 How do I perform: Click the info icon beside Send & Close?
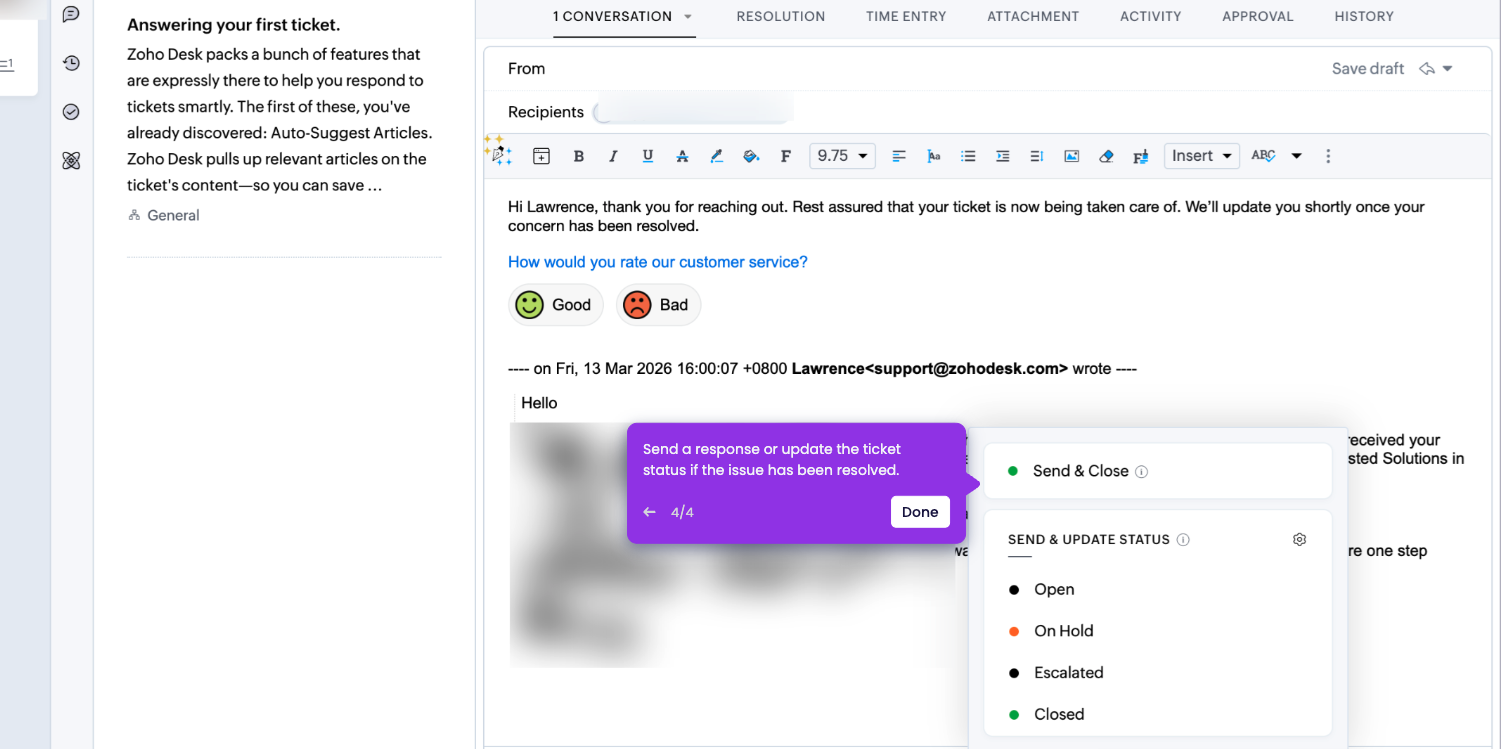pyautogui.click(x=1142, y=472)
